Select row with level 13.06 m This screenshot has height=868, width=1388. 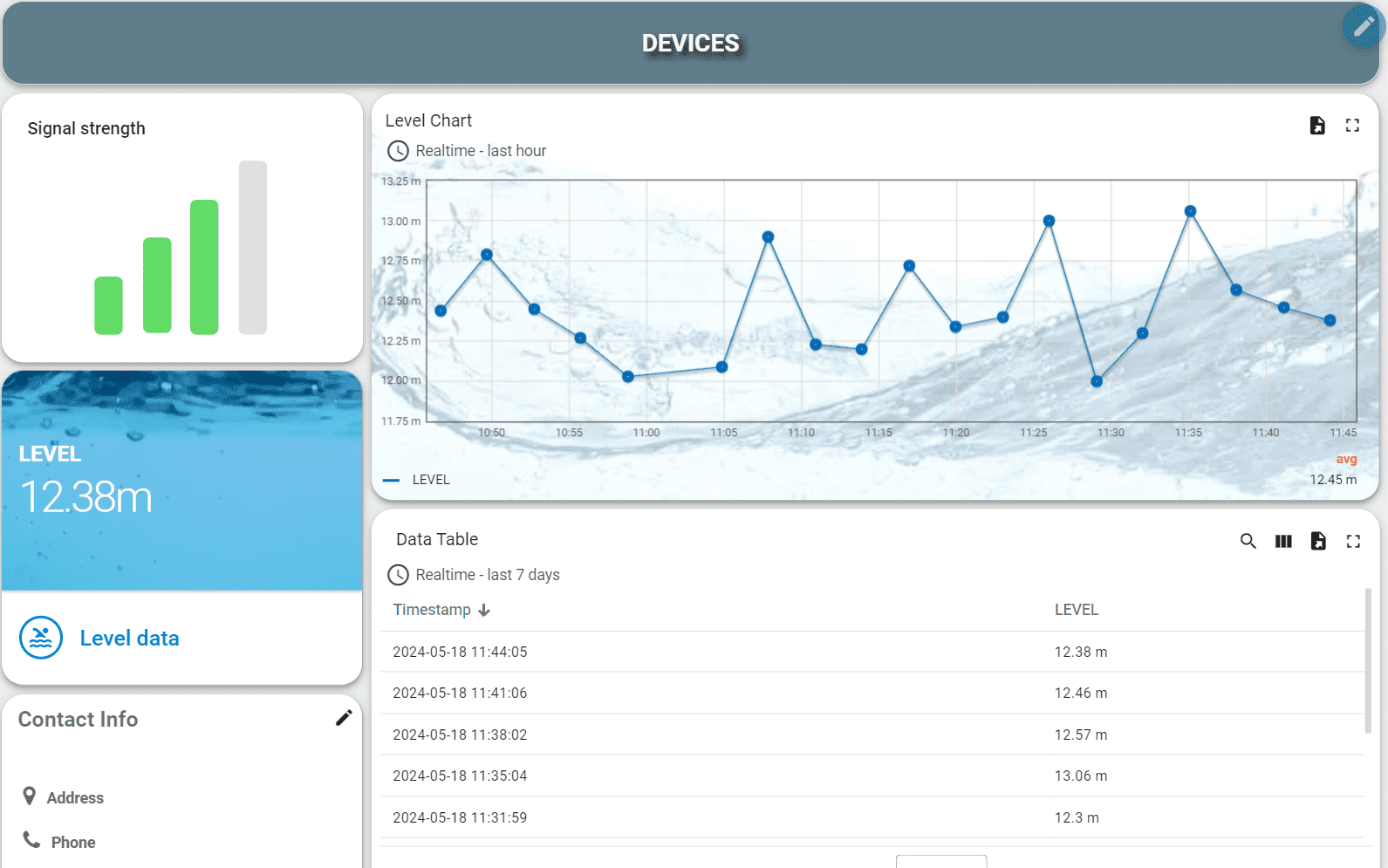pyautogui.click(x=1080, y=776)
